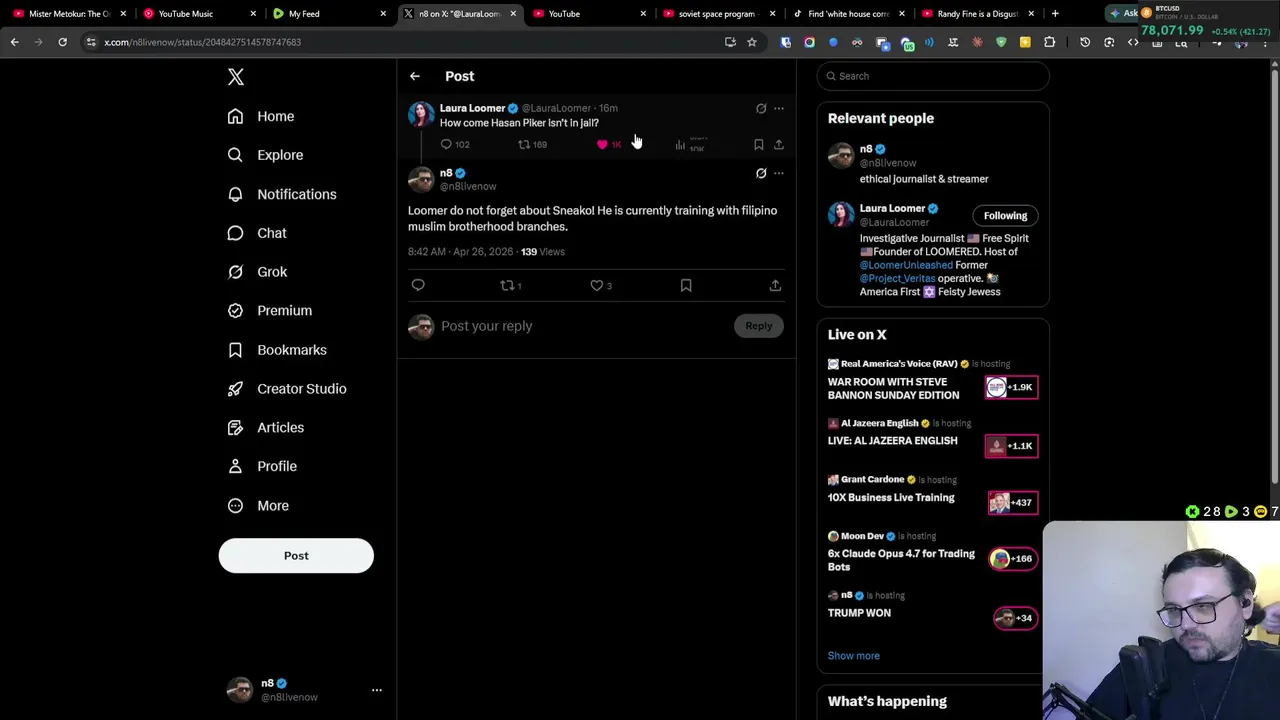Switch to the Randy Fine tab
This screenshot has height=720, width=1280.
click(x=977, y=14)
